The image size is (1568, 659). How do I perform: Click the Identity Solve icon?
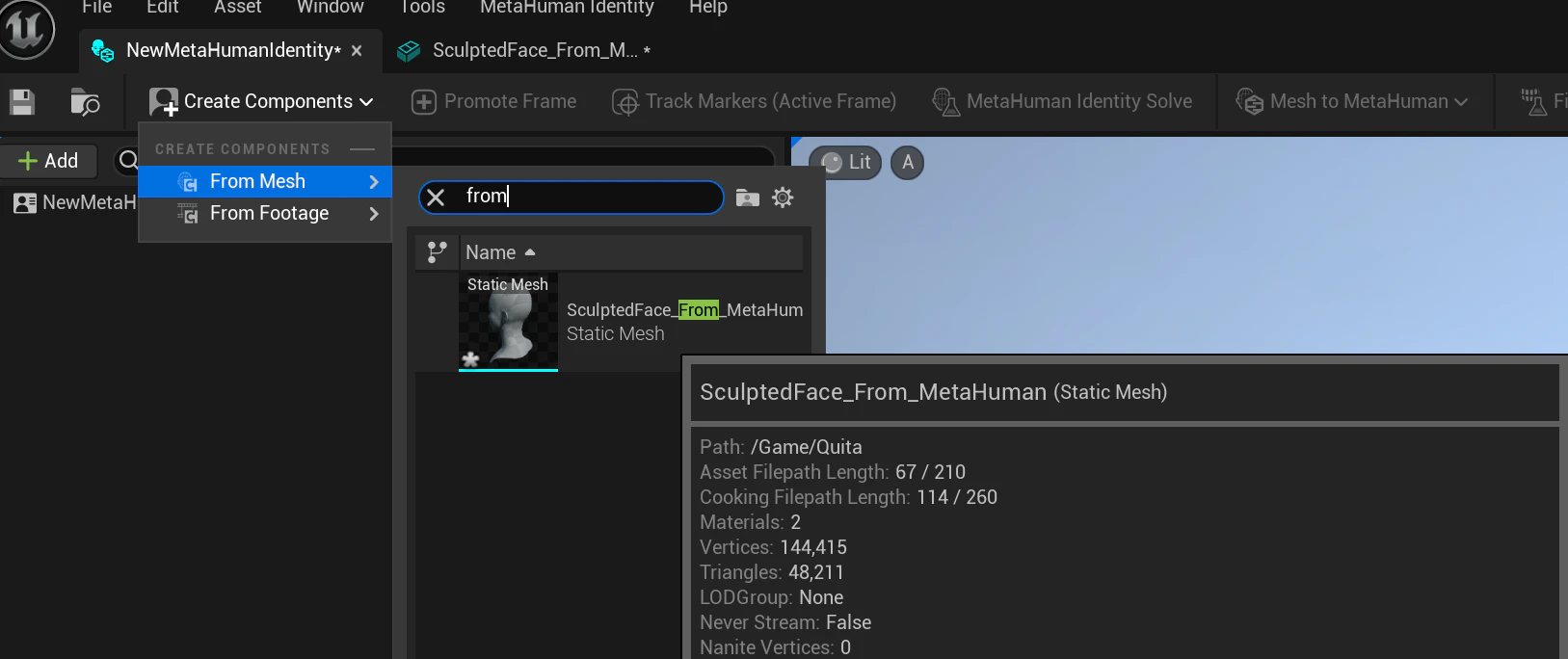945,101
